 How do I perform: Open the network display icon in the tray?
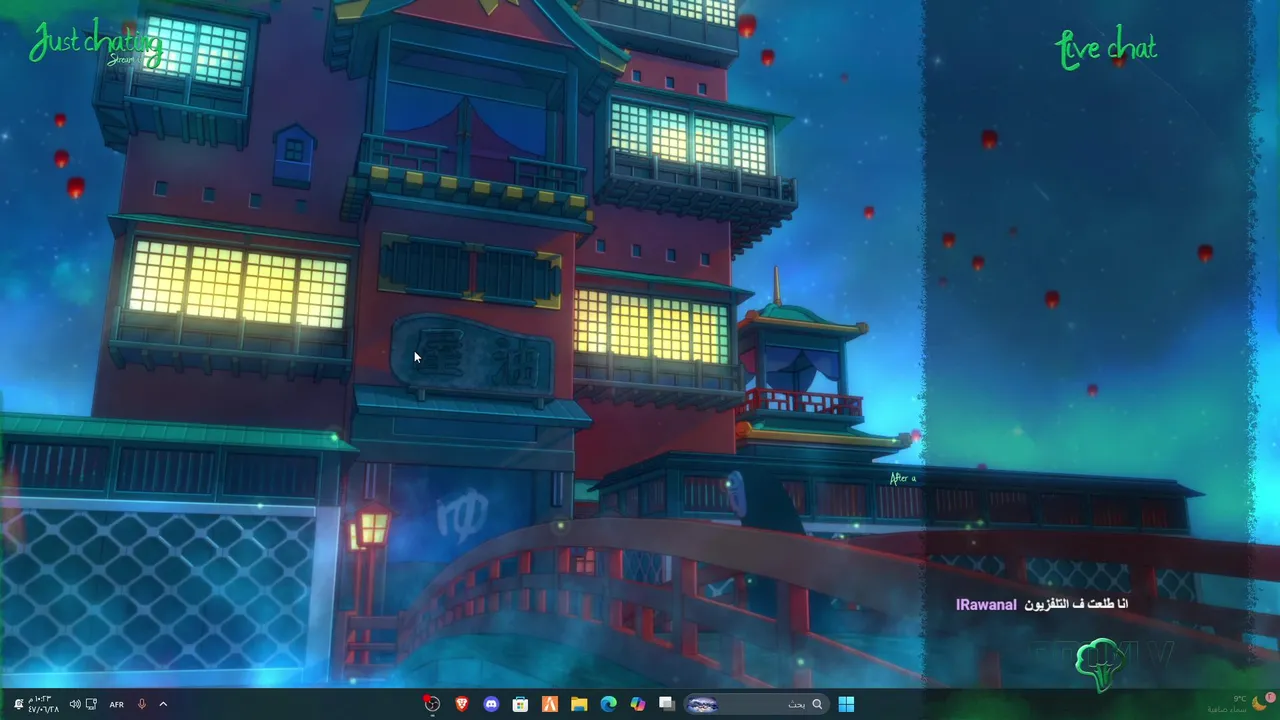[92, 704]
